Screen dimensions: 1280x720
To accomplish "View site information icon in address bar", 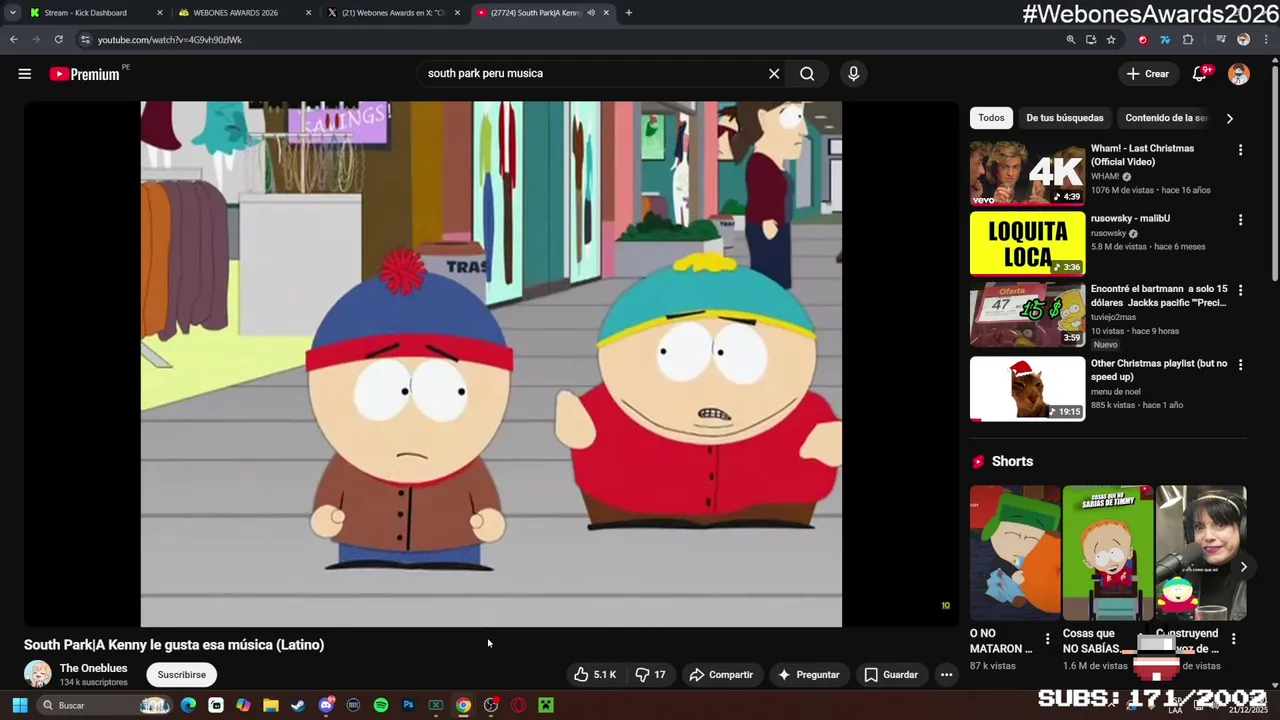I will (x=85, y=40).
